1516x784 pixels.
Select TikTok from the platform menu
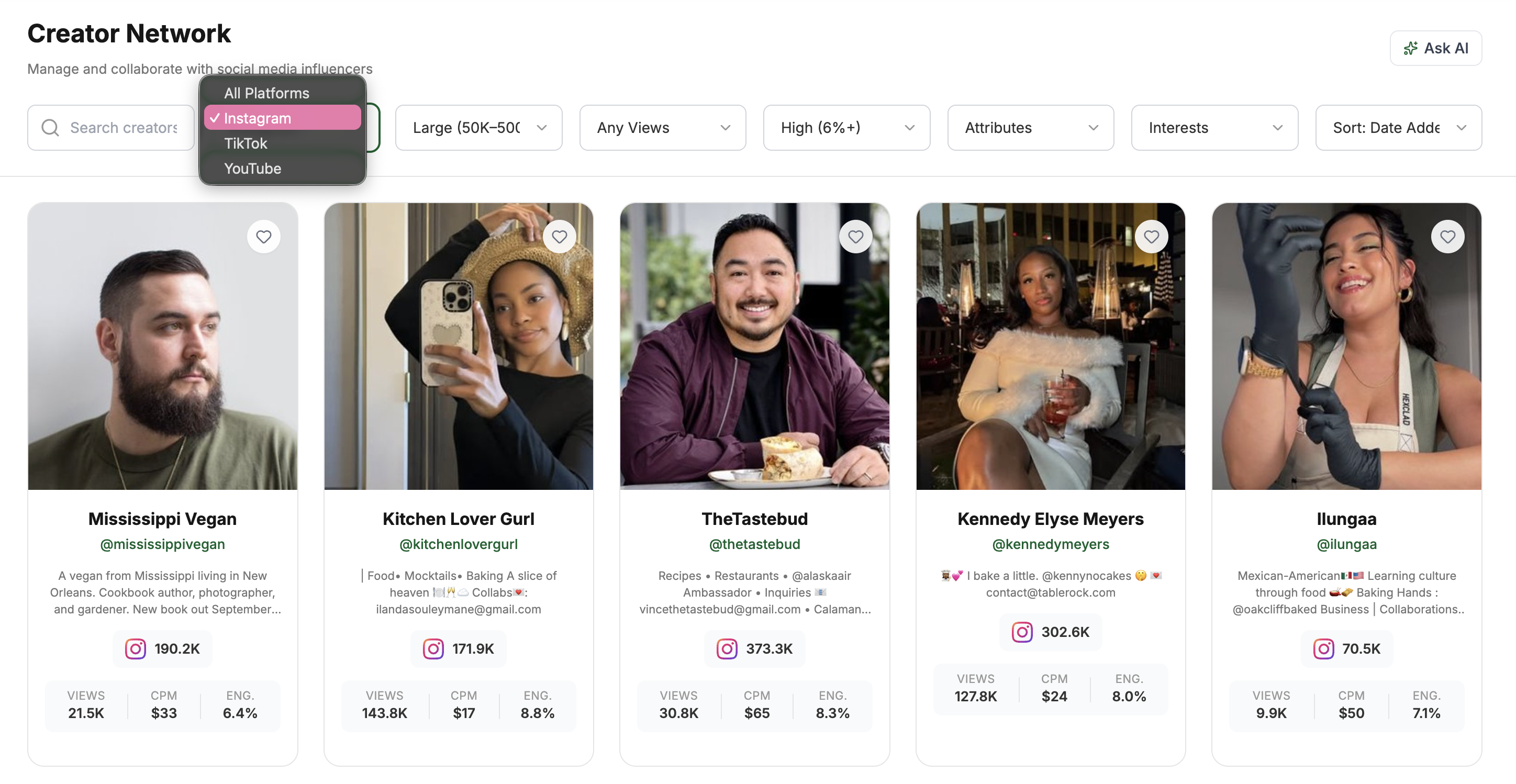click(x=246, y=143)
